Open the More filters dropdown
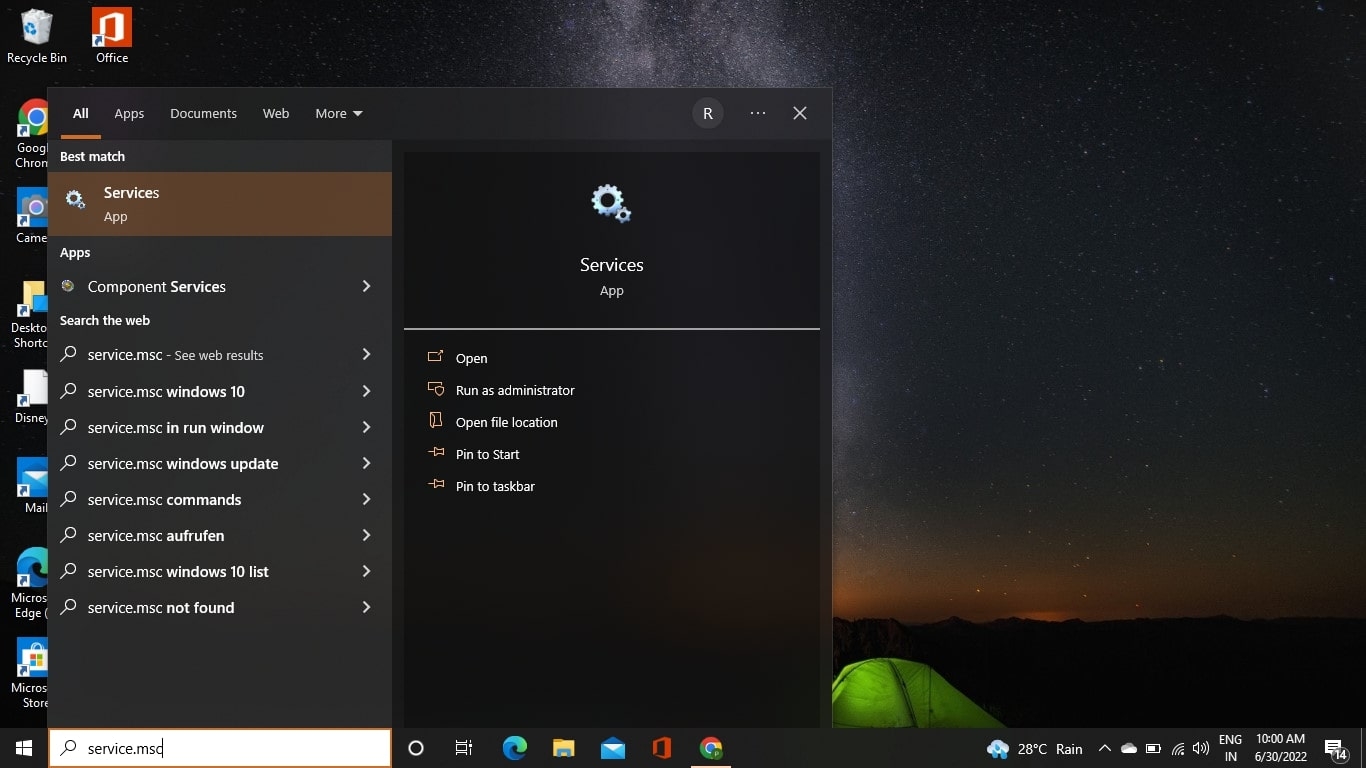The width and height of the screenshot is (1366, 768). [x=339, y=113]
